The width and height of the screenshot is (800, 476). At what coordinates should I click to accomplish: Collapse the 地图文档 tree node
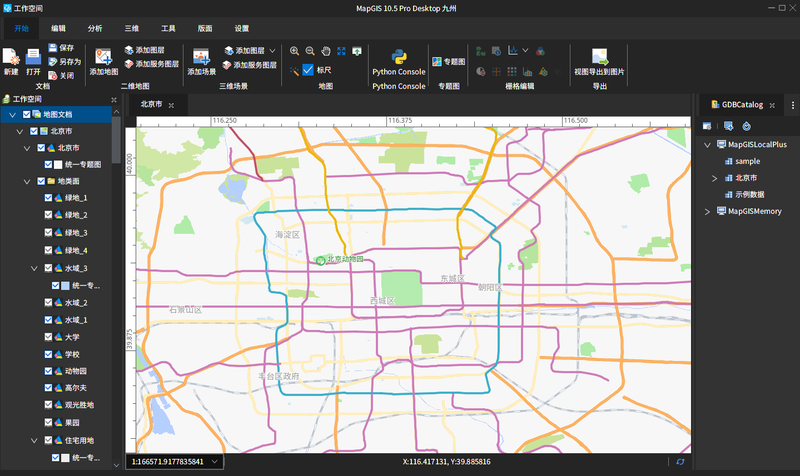[13, 115]
